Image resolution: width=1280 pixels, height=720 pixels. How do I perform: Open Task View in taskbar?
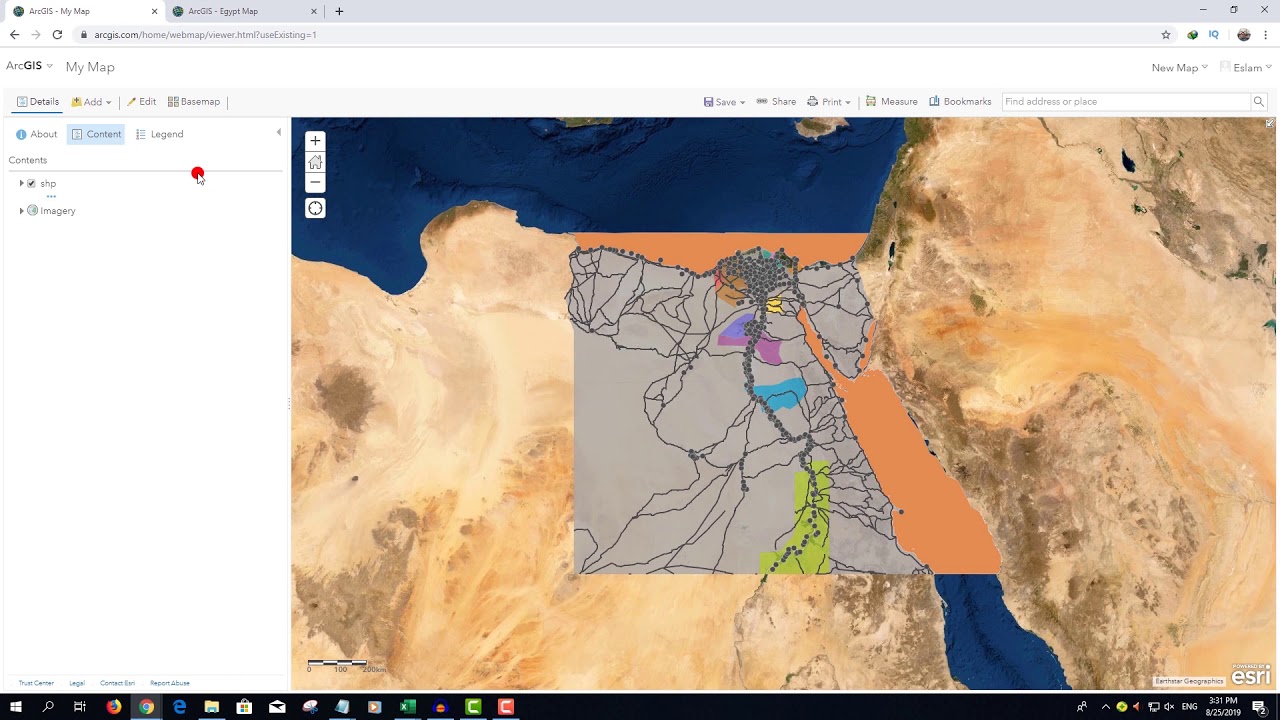pos(80,707)
